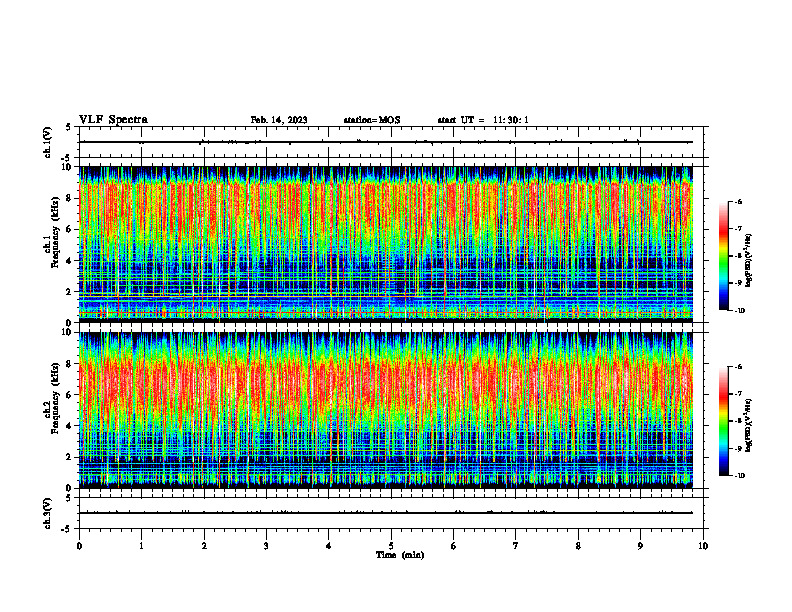Screen dimensions: 792x612
Task: Click the "ch.1(V)" waveform axis label
Action: pos(48,142)
